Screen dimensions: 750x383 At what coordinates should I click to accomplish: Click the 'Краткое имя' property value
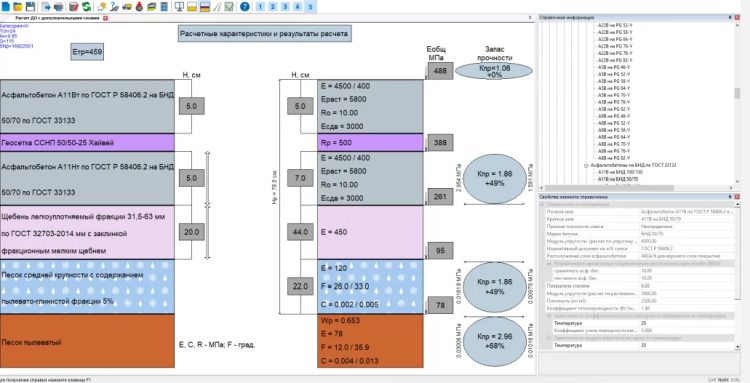pos(686,219)
